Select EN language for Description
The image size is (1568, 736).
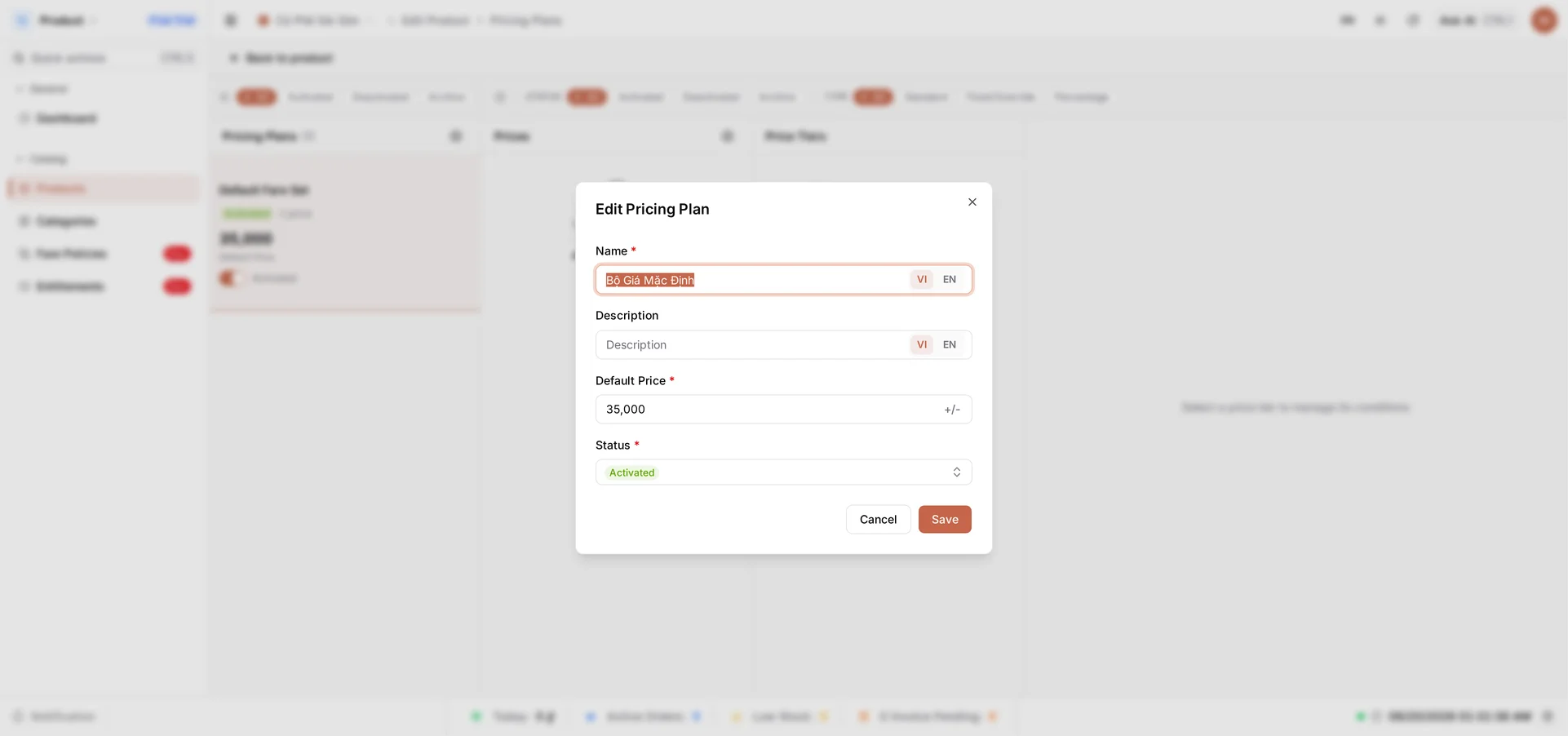[x=950, y=345]
